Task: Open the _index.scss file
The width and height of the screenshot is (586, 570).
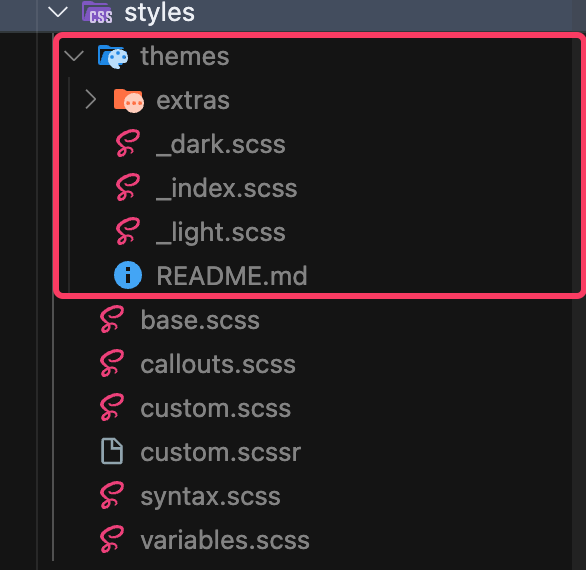Action: tap(226, 188)
